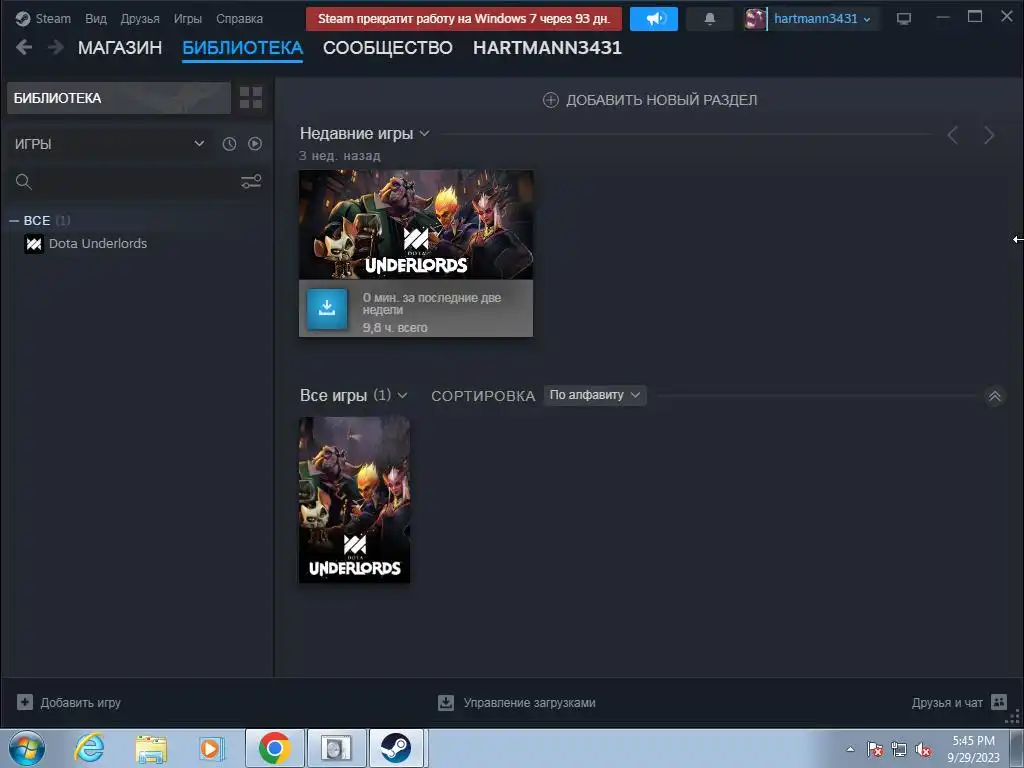Click the Windows 7 end-of-support warning banner
This screenshot has height=768, width=1024.
click(x=464, y=19)
